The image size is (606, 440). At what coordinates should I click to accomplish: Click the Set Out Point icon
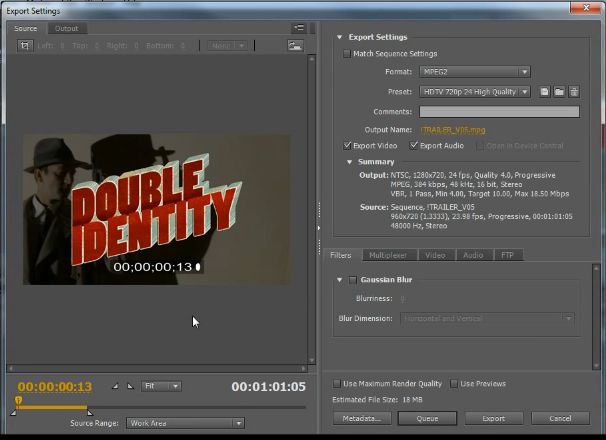pos(130,386)
